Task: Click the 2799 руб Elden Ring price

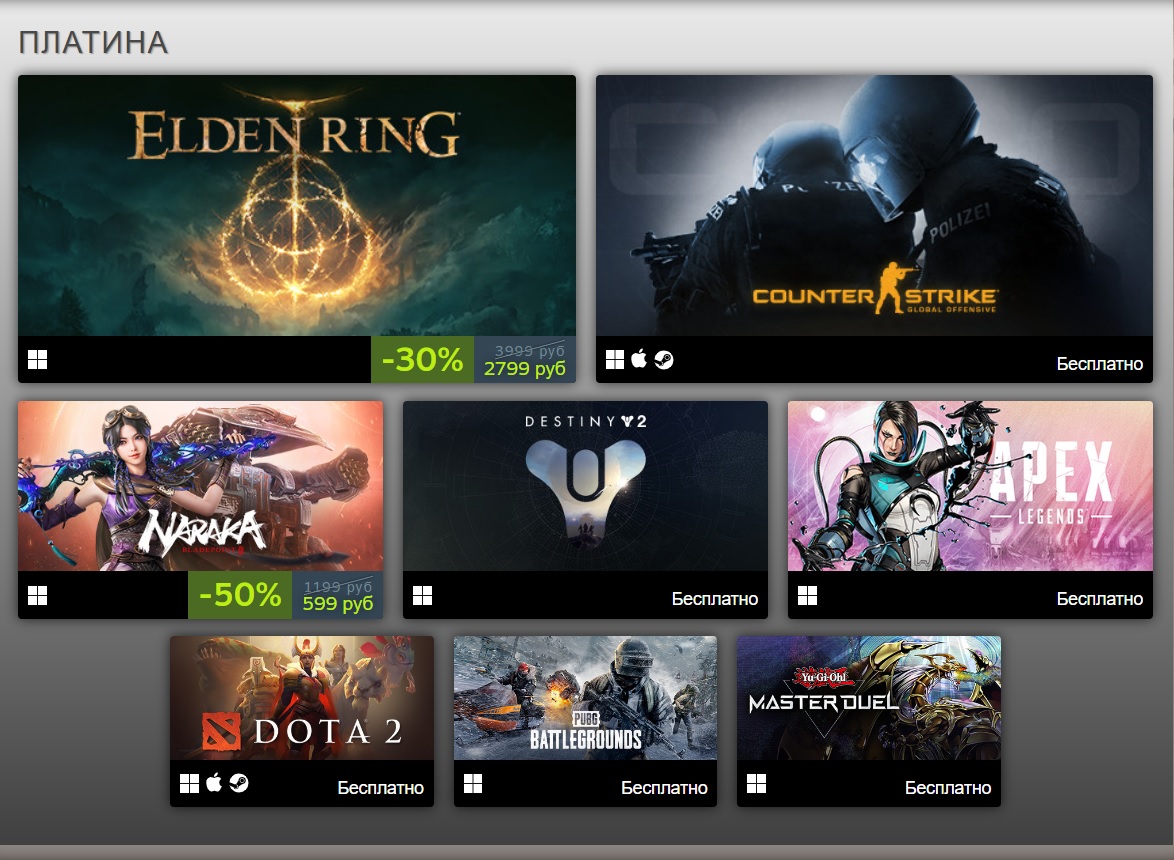Action: 524,369
